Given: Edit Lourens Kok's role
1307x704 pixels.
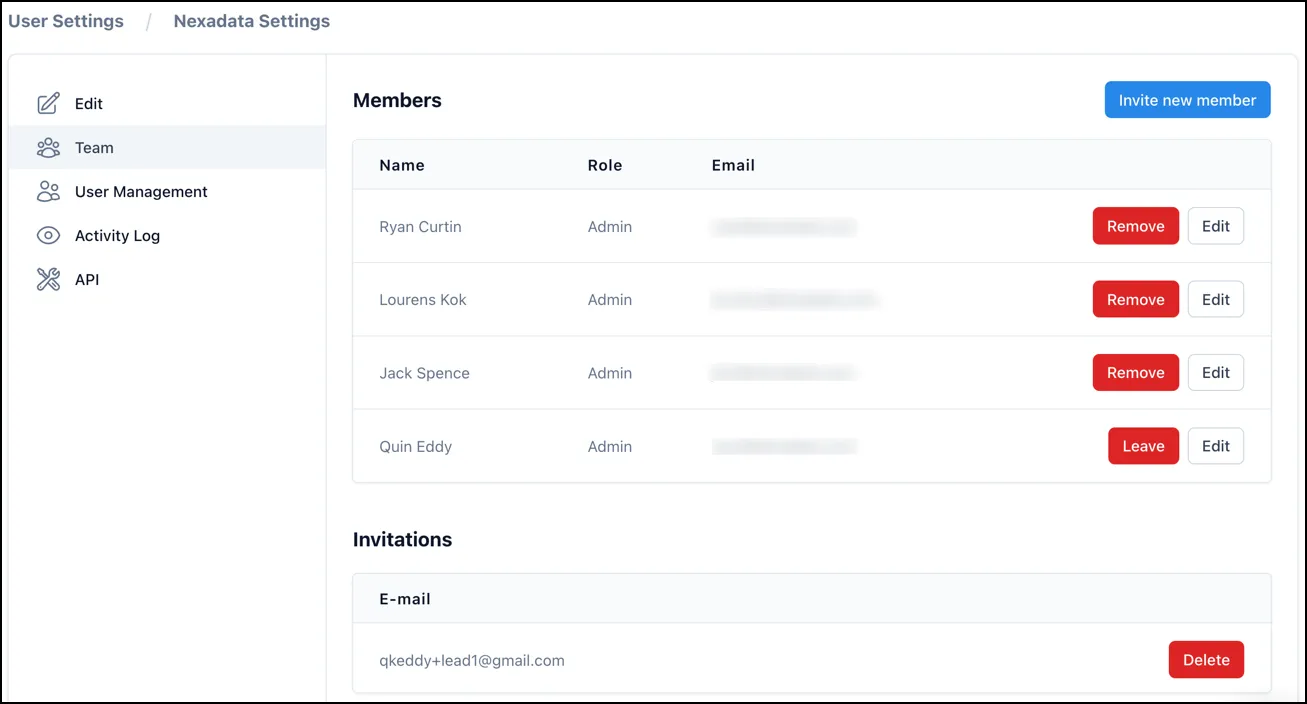Looking at the screenshot, I should pyautogui.click(x=1215, y=299).
